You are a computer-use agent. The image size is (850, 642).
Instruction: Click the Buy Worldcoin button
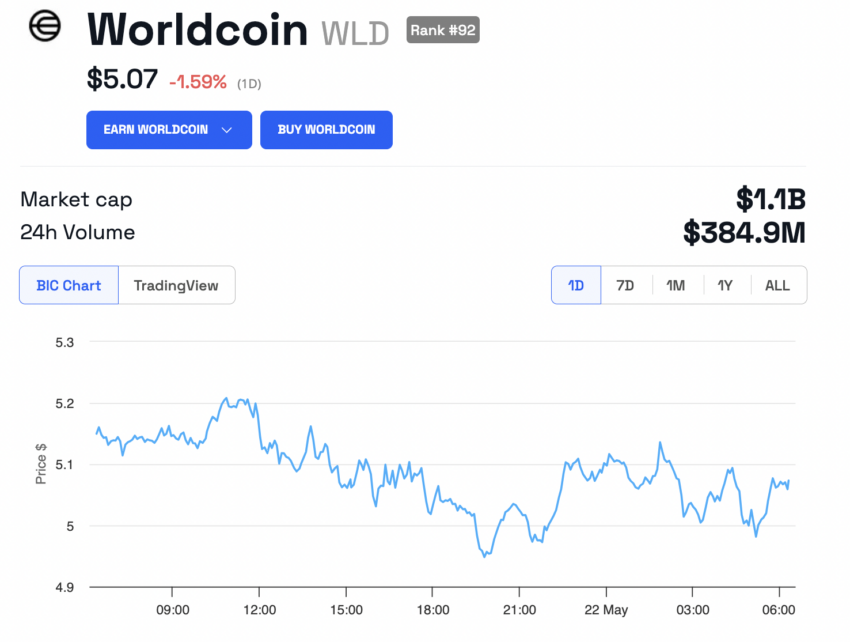(326, 129)
